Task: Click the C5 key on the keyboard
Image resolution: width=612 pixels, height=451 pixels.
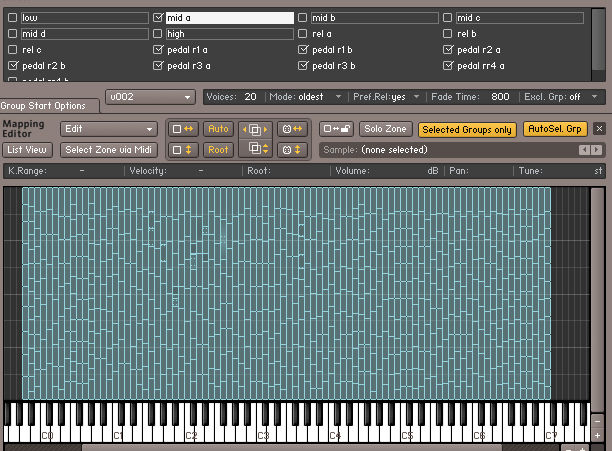Action: (407, 435)
